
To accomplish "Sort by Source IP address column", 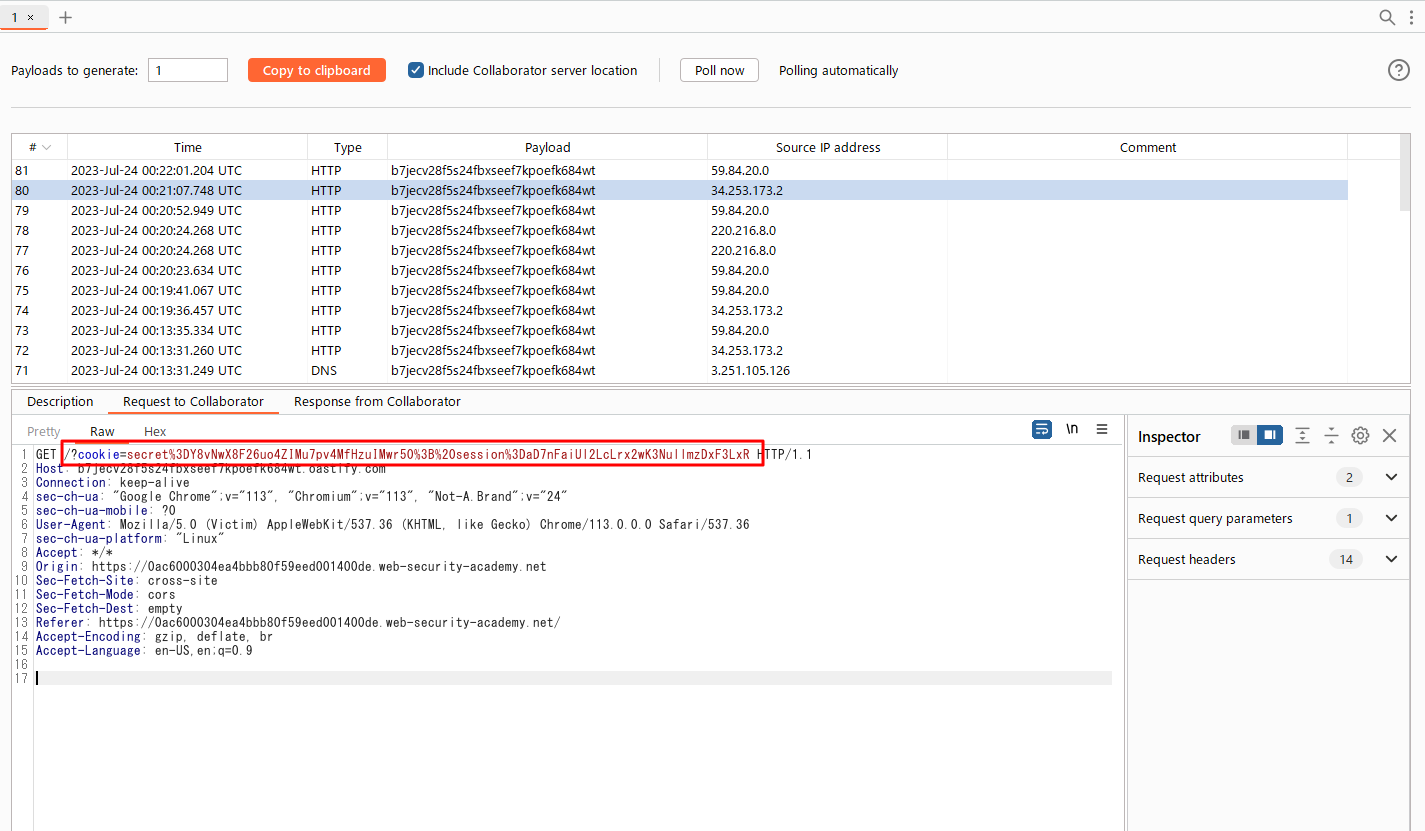I will click(828, 147).
